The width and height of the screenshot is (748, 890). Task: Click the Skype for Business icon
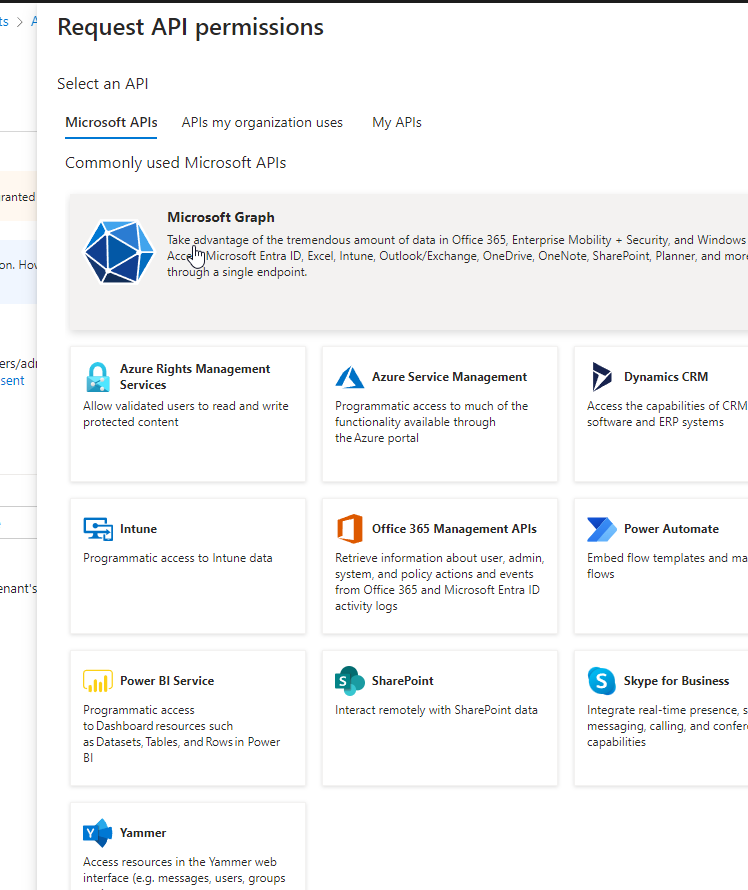click(x=602, y=681)
